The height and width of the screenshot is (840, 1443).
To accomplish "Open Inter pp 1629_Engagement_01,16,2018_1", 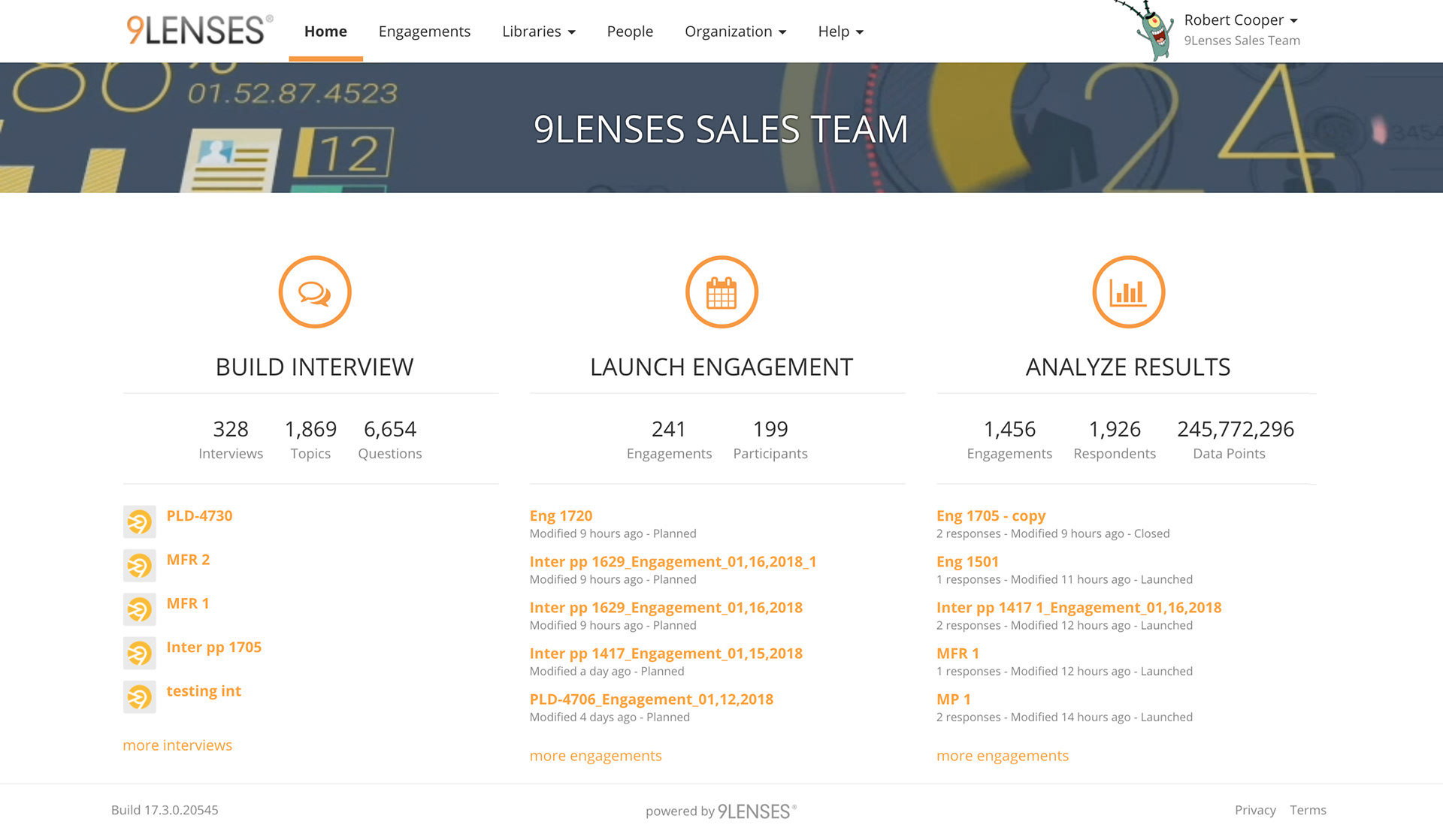I will tap(673, 561).
